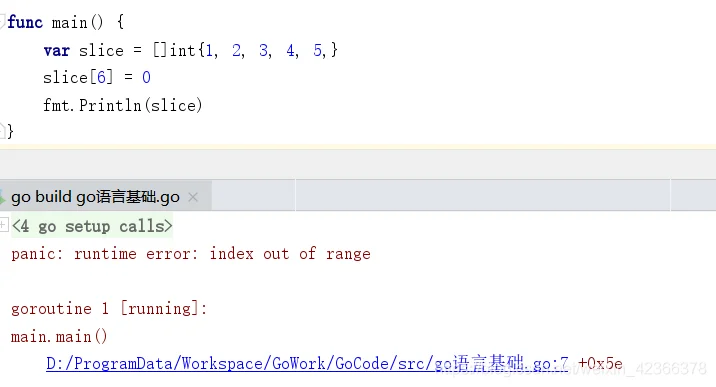
Task: Click the closing brace fold marker
Action: [2, 131]
